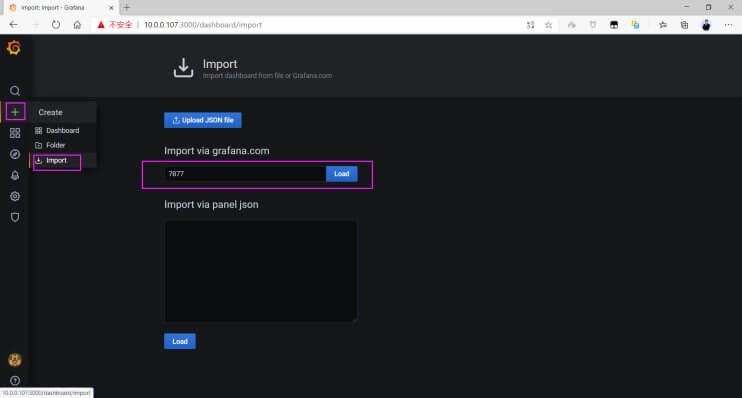This screenshot has height=398, width=742.
Task: Click the dark extension icon in toolbar
Action: pyautogui.click(x=614, y=25)
